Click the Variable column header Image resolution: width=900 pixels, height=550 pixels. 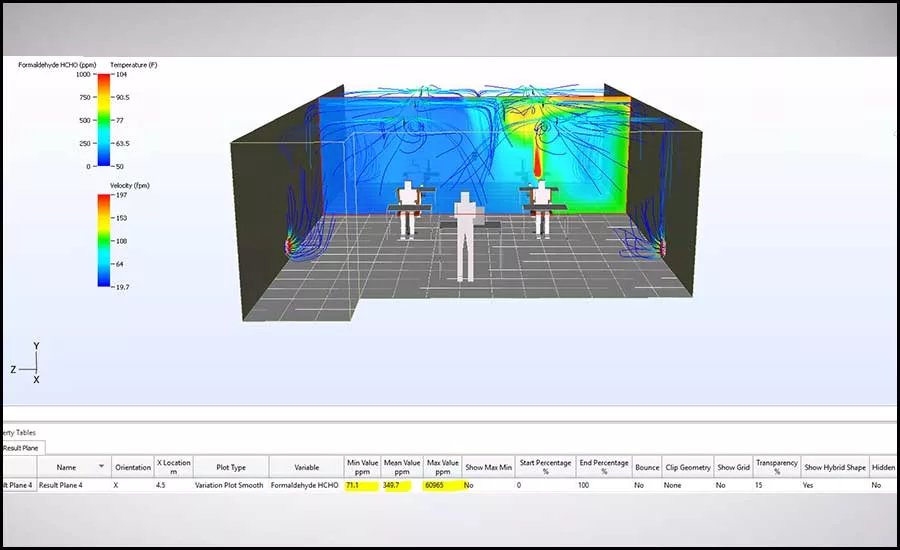[307, 467]
